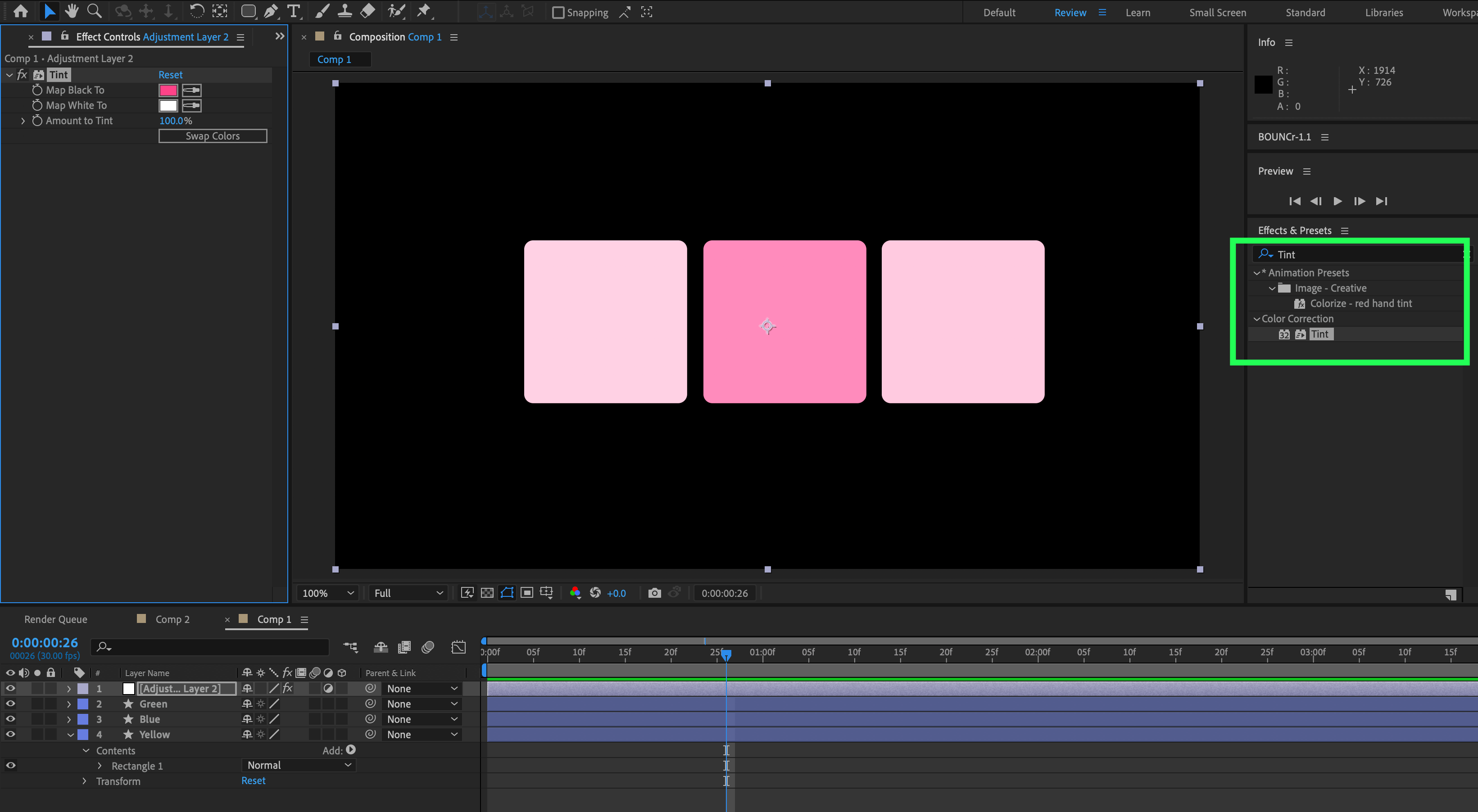Open the Normal blend mode dropdown
The image size is (1478, 812).
coord(299,766)
